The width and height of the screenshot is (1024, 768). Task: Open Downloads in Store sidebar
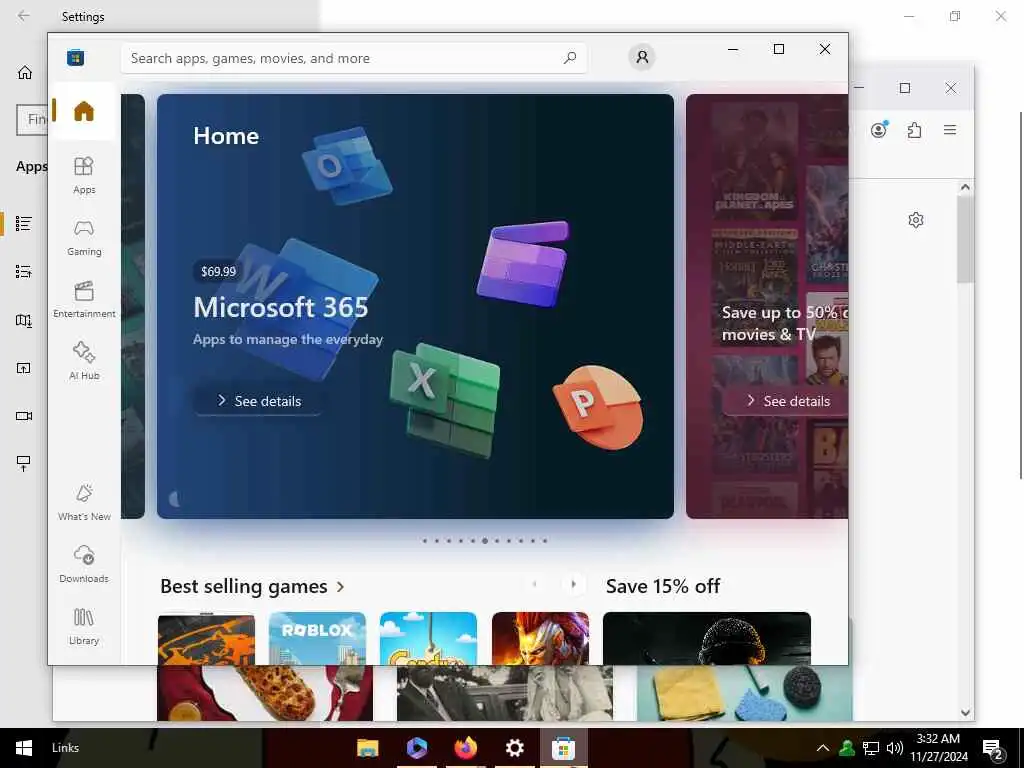click(84, 564)
